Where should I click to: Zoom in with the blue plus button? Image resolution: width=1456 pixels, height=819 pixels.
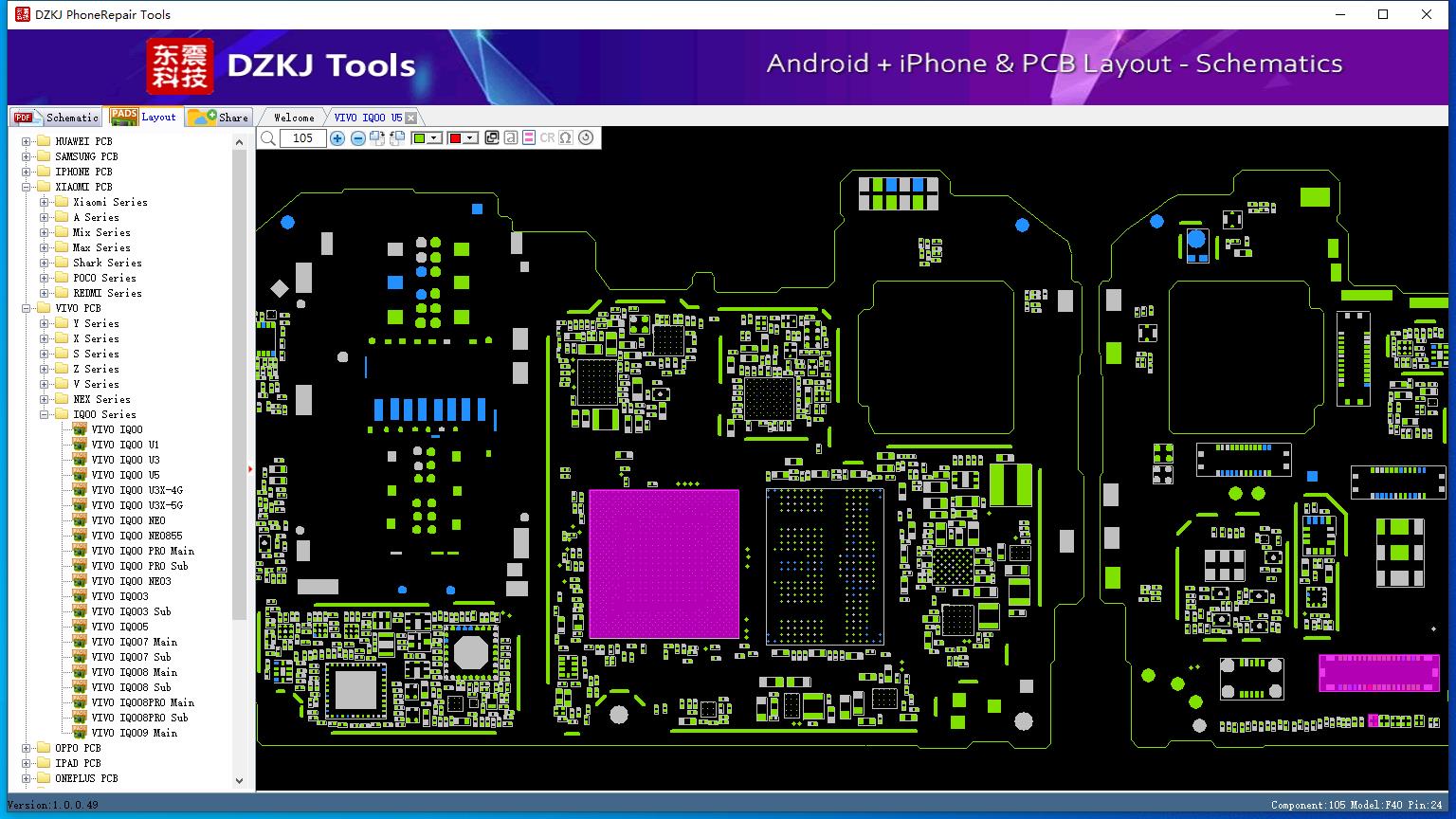point(337,138)
